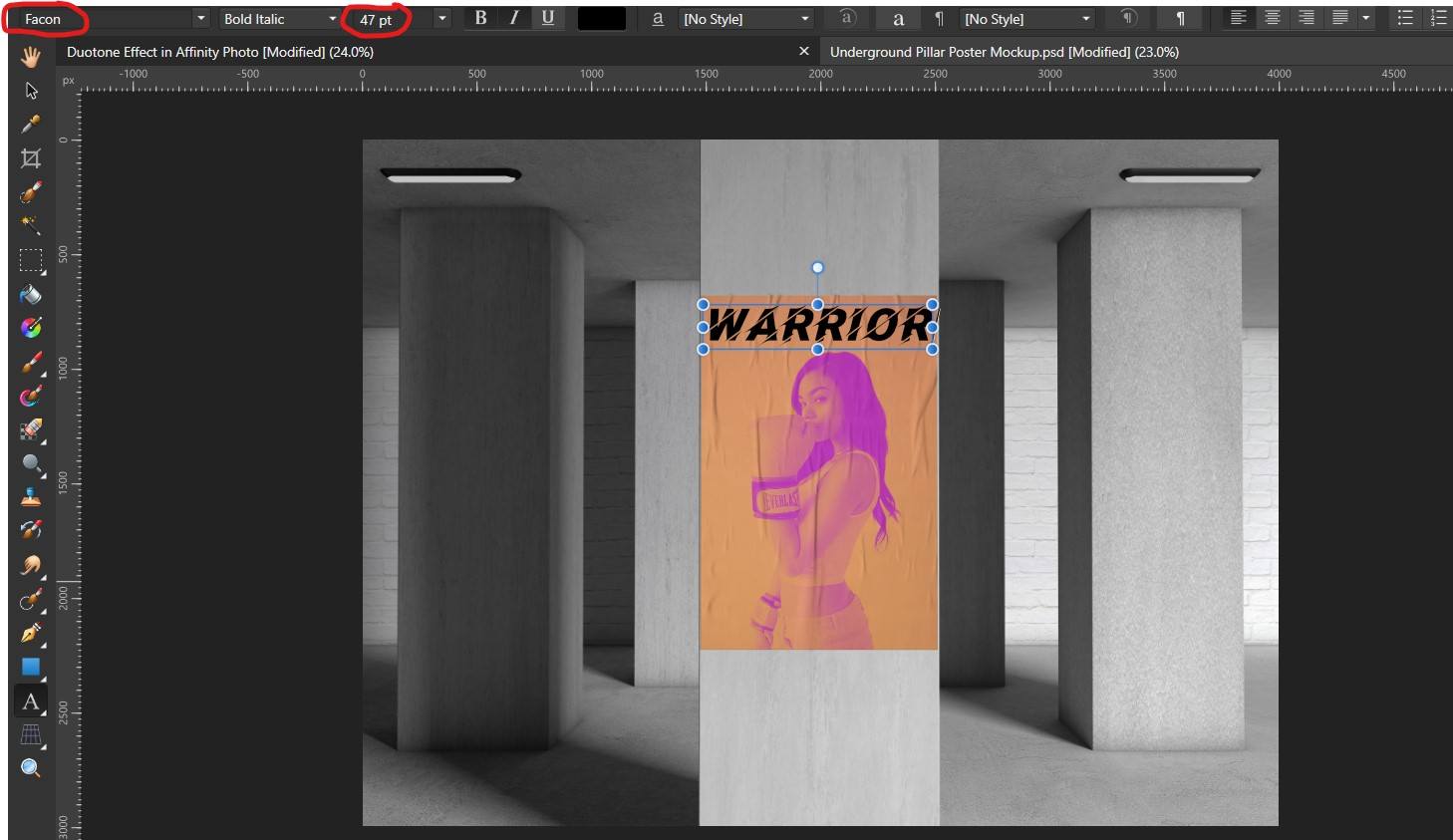Toggle bold formatting off

coord(480,17)
